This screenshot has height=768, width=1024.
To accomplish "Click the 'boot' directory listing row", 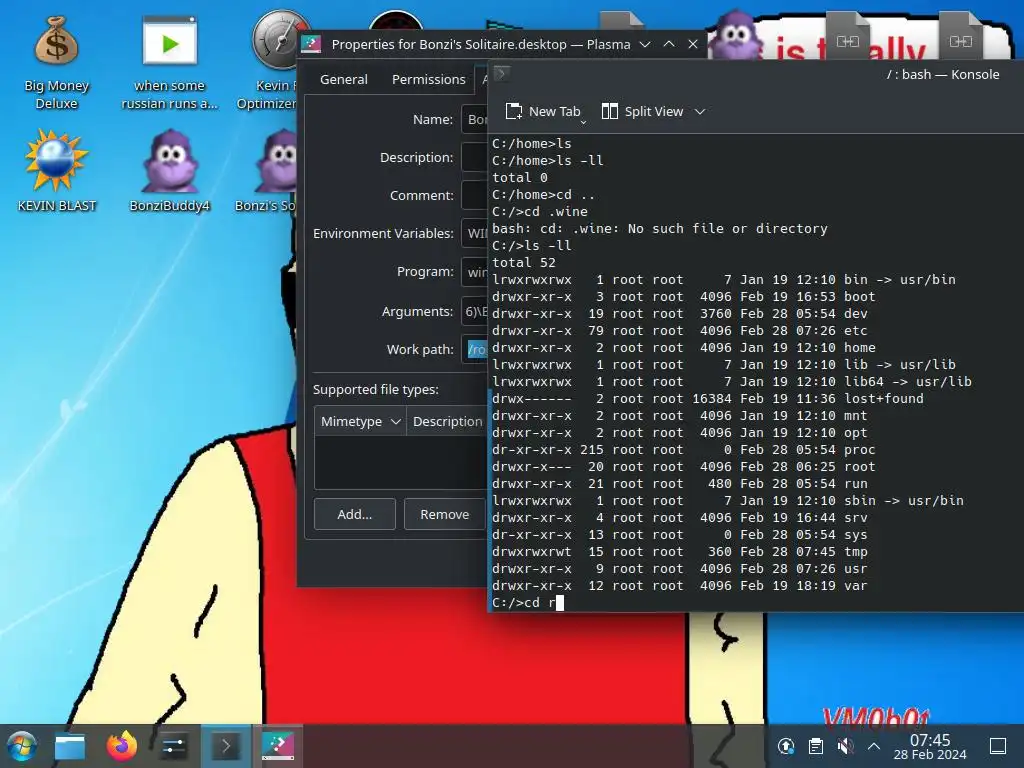I will pos(683,296).
